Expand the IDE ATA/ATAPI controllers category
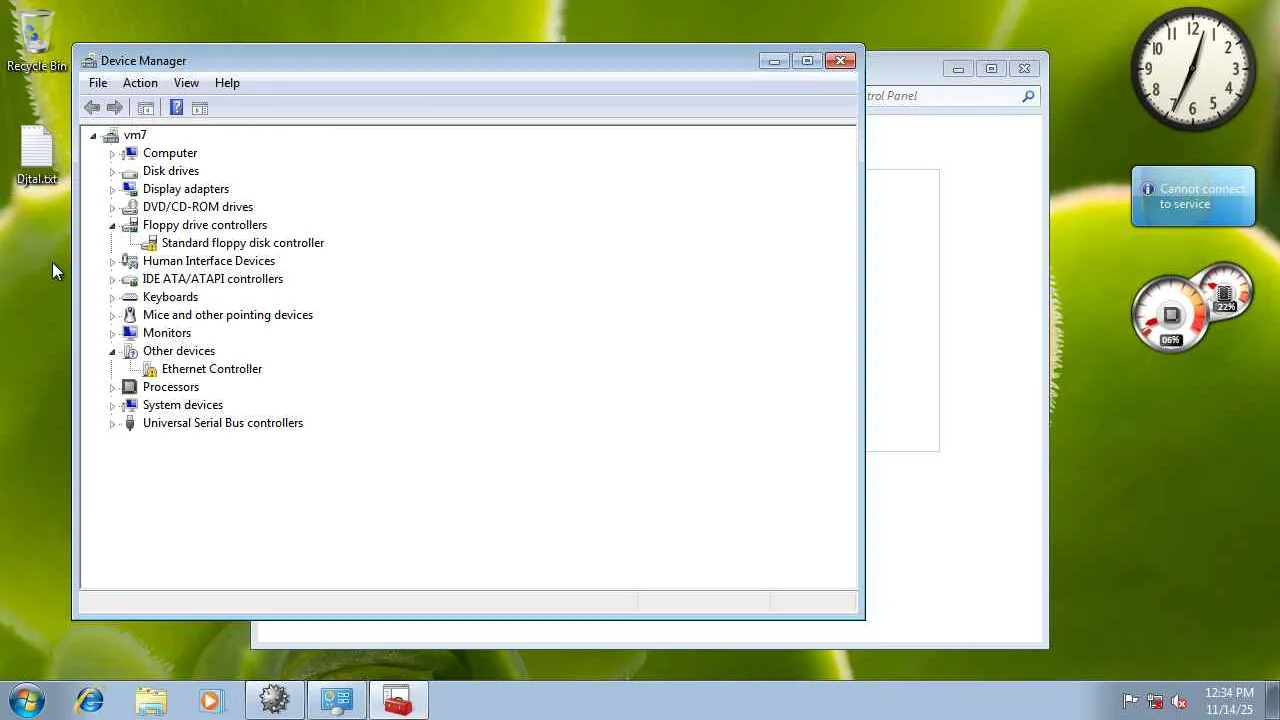This screenshot has height=720, width=1280. [112, 280]
